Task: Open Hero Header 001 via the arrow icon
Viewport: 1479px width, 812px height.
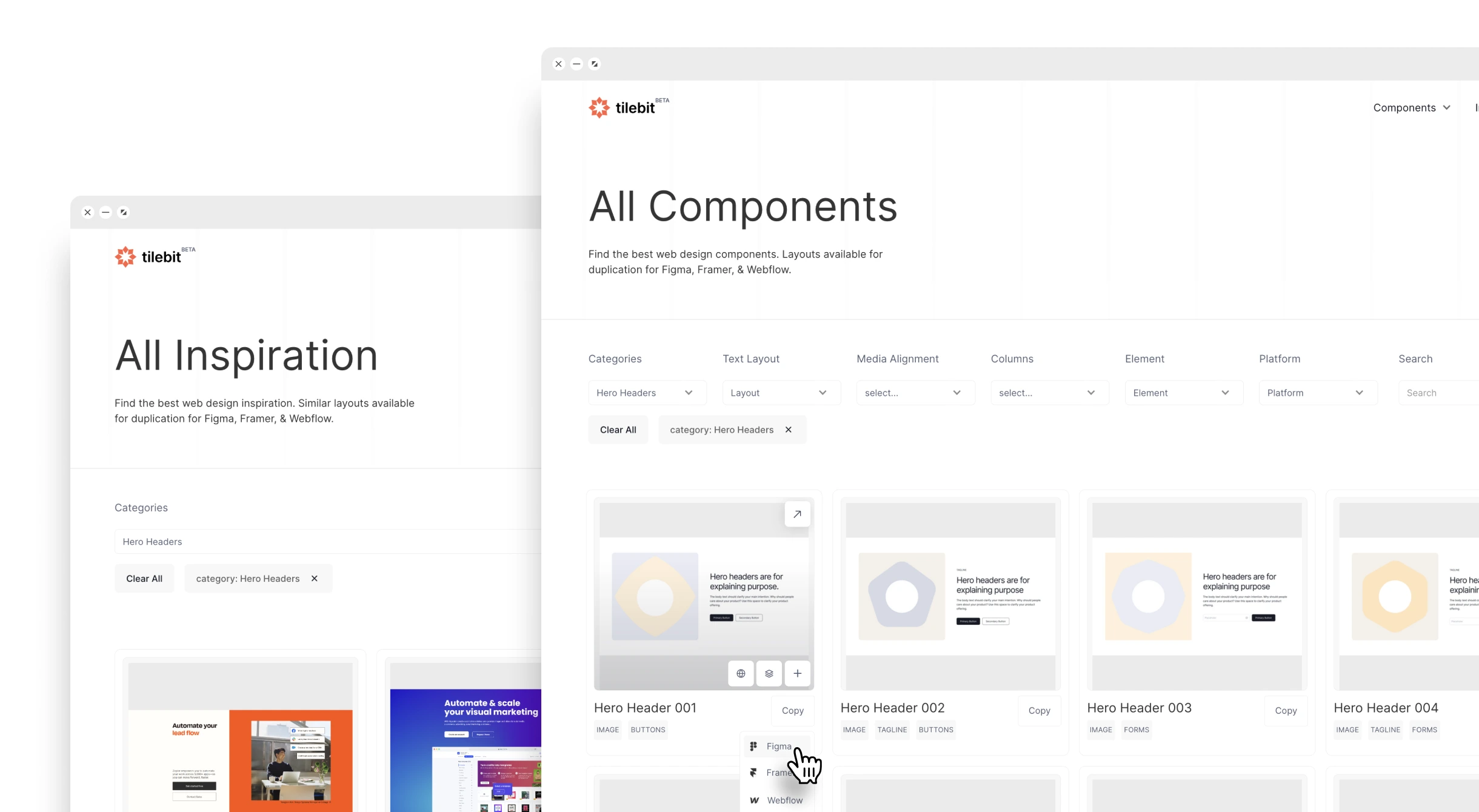Action: (798, 513)
